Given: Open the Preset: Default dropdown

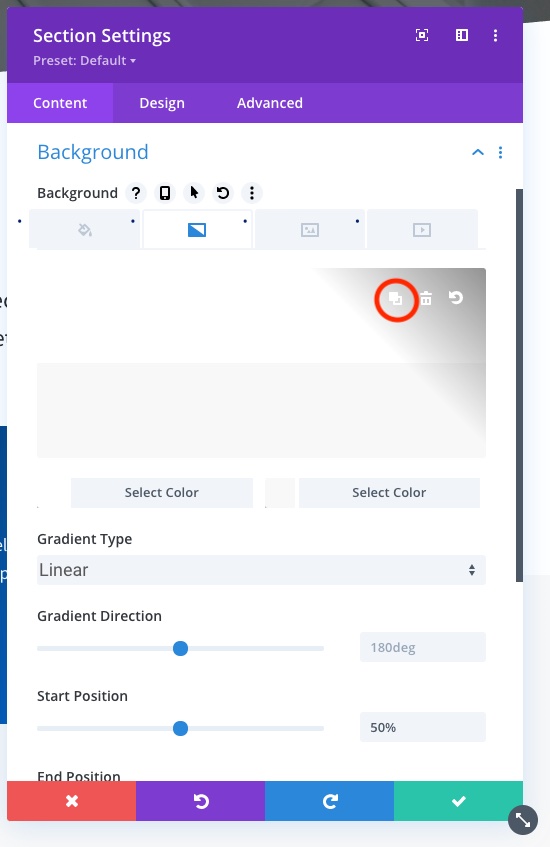Looking at the screenshot, I should coord(84,60).
